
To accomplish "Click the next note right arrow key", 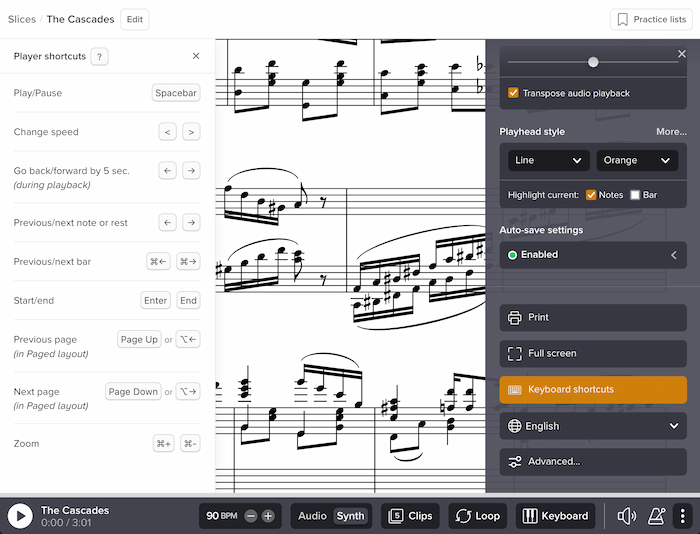I will point(191,222).
